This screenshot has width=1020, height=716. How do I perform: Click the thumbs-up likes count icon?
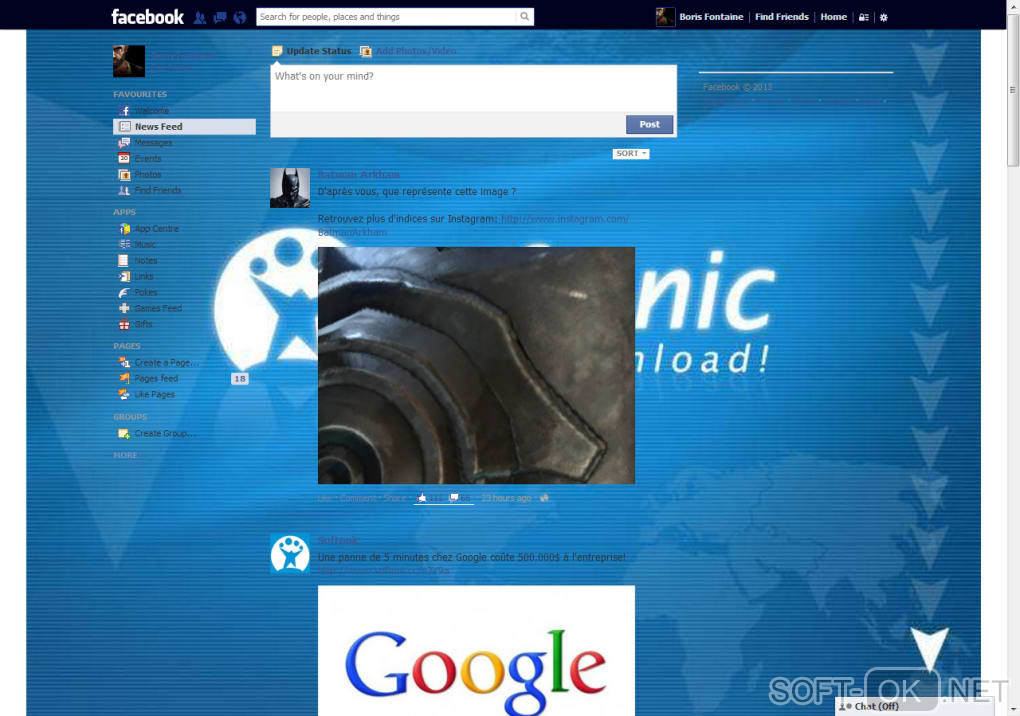click(x=422, y=498)
